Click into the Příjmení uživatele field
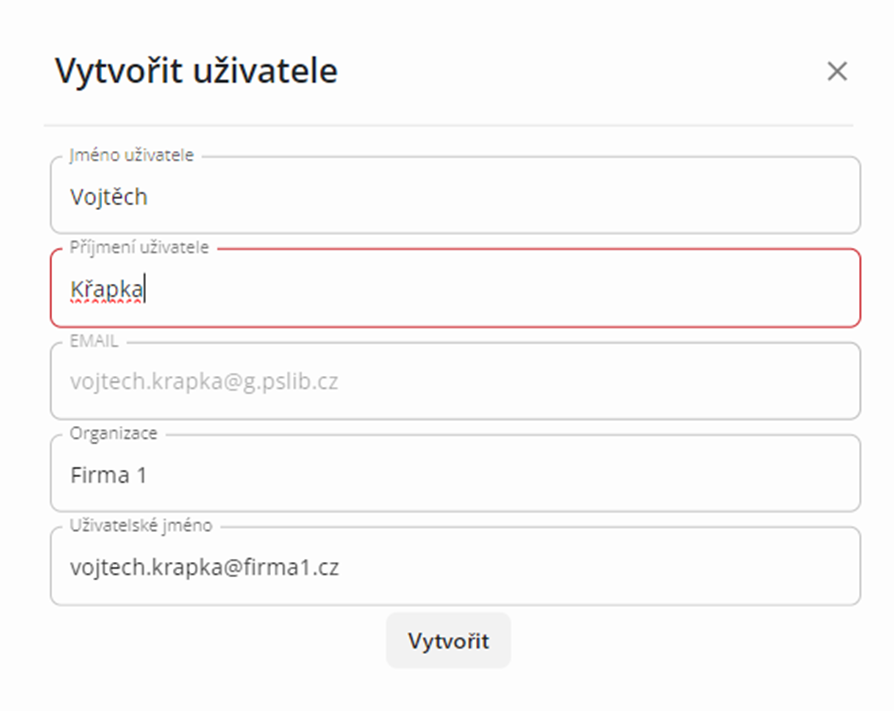Viewport: 894px width, 711px height. point(500,290)
